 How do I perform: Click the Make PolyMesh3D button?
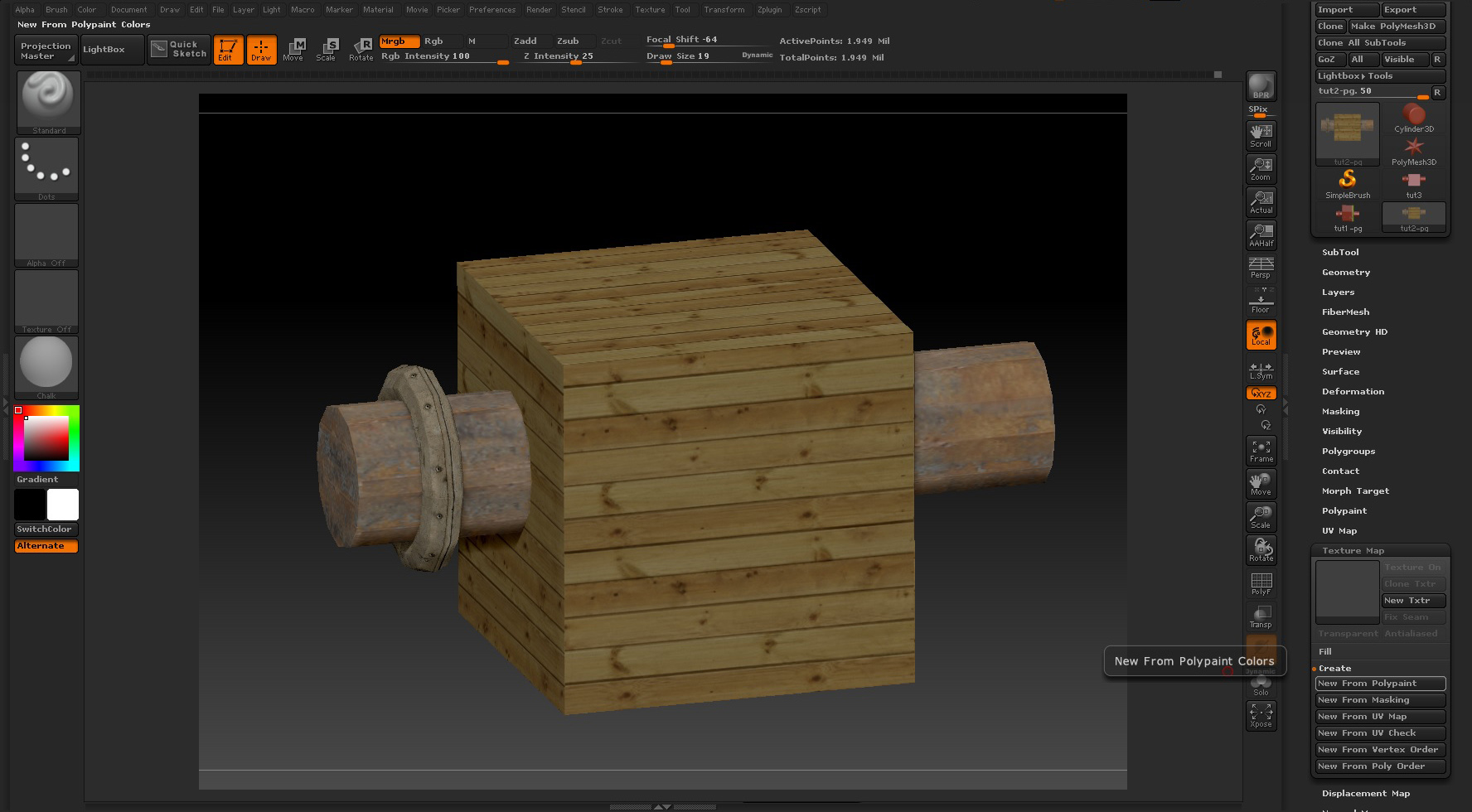[1397, 27]
